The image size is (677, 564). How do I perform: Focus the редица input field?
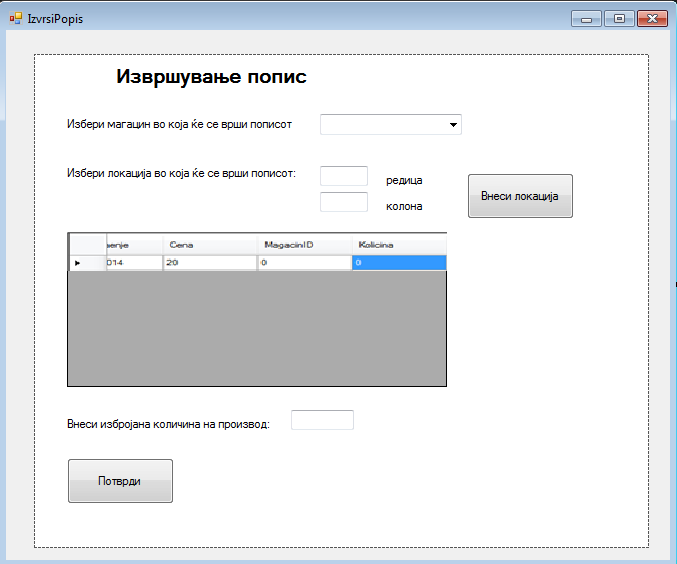point(344,176)
